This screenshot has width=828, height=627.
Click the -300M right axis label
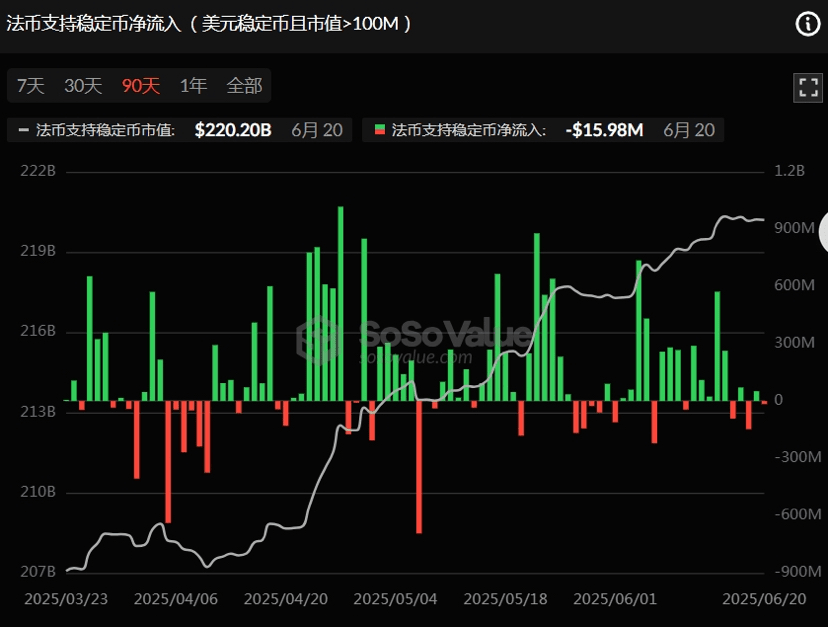coord(798,457)
